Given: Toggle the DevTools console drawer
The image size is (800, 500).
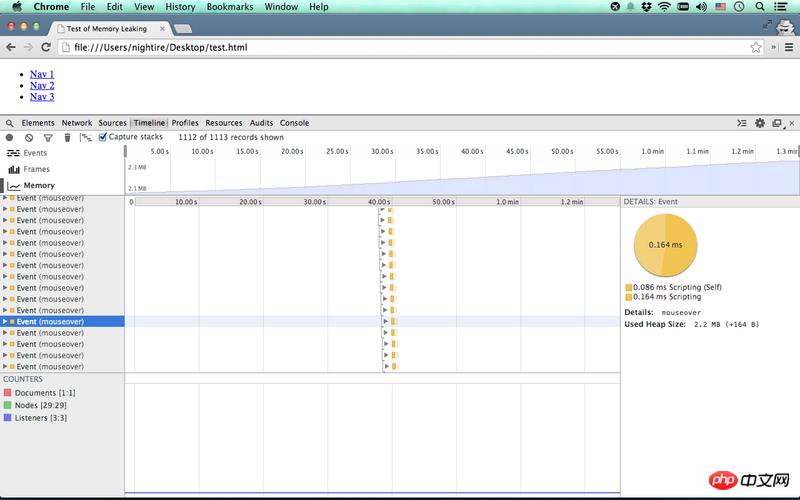Looking at the screenshot, I should [x=741, y=123].
